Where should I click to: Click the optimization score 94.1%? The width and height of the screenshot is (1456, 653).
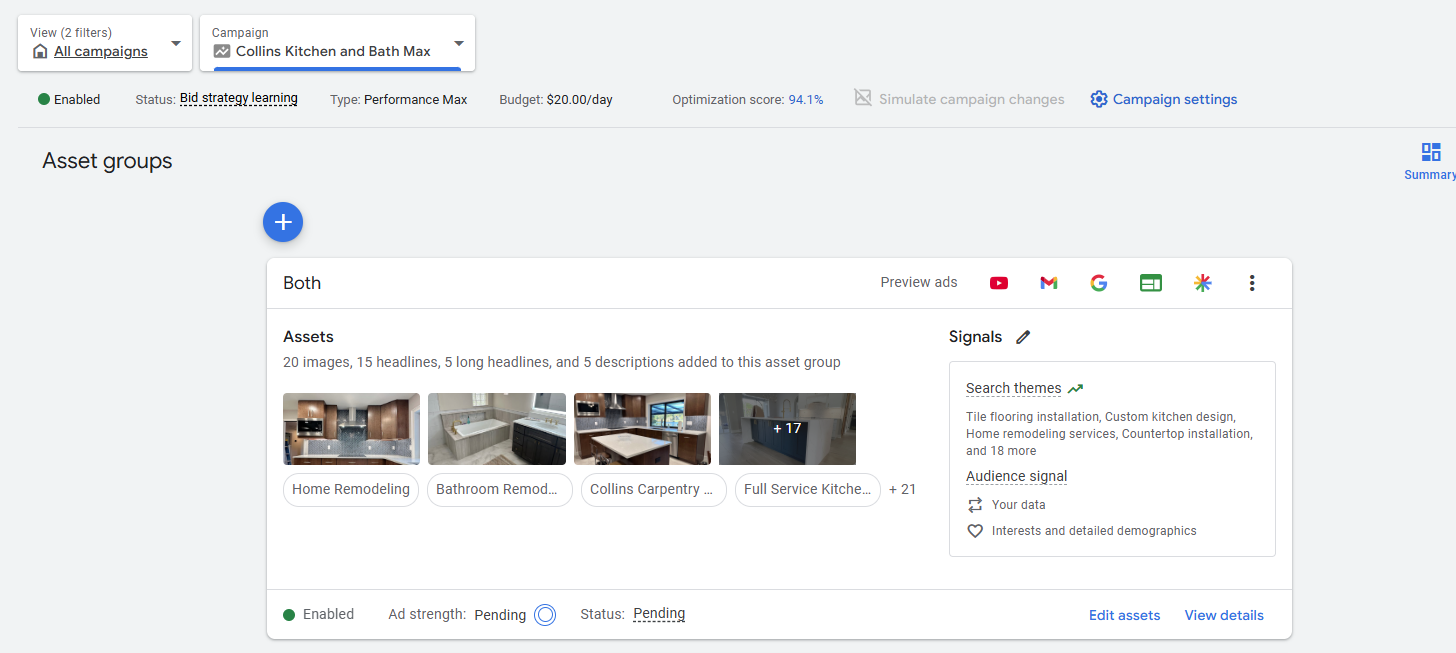[x=805, y=99]
